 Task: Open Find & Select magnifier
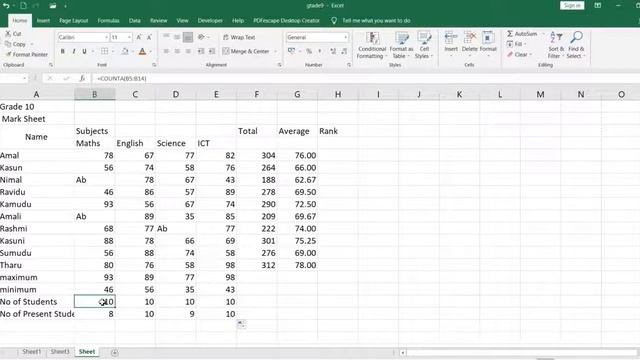(576, 45)
